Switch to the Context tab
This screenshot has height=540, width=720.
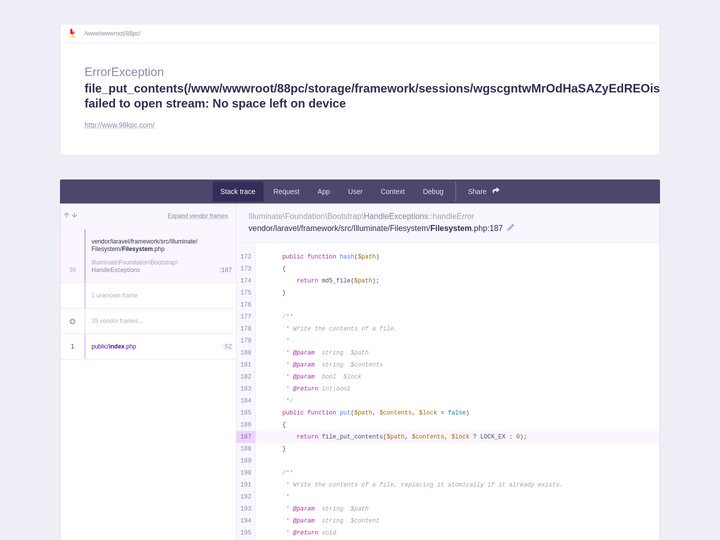tap(393, 191)
